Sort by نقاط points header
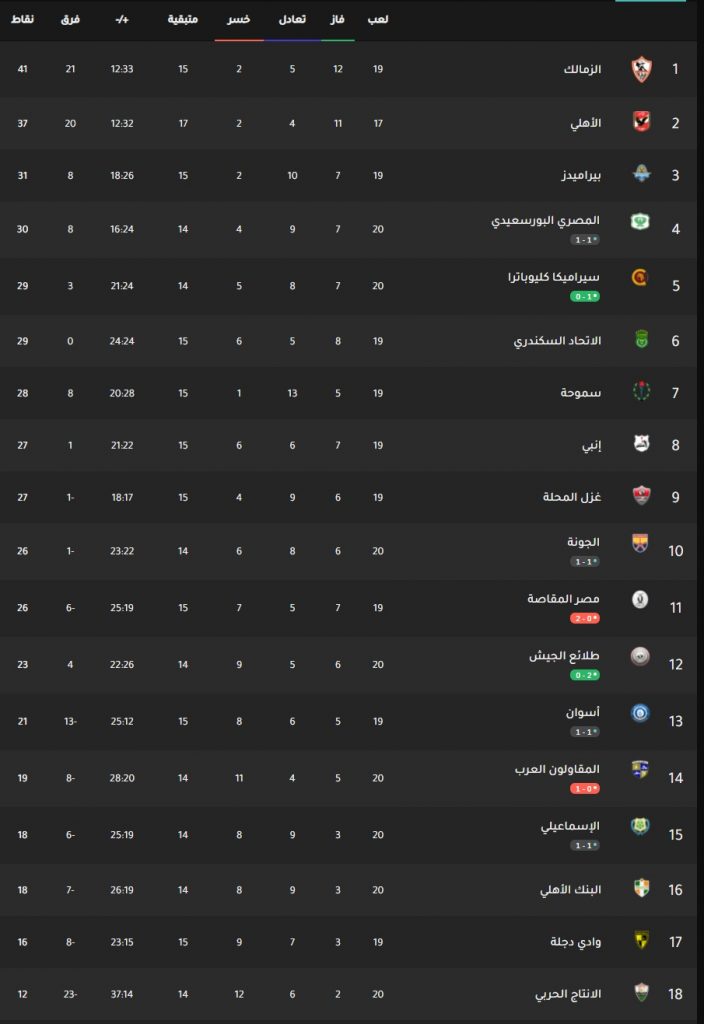 pos(22,20)
